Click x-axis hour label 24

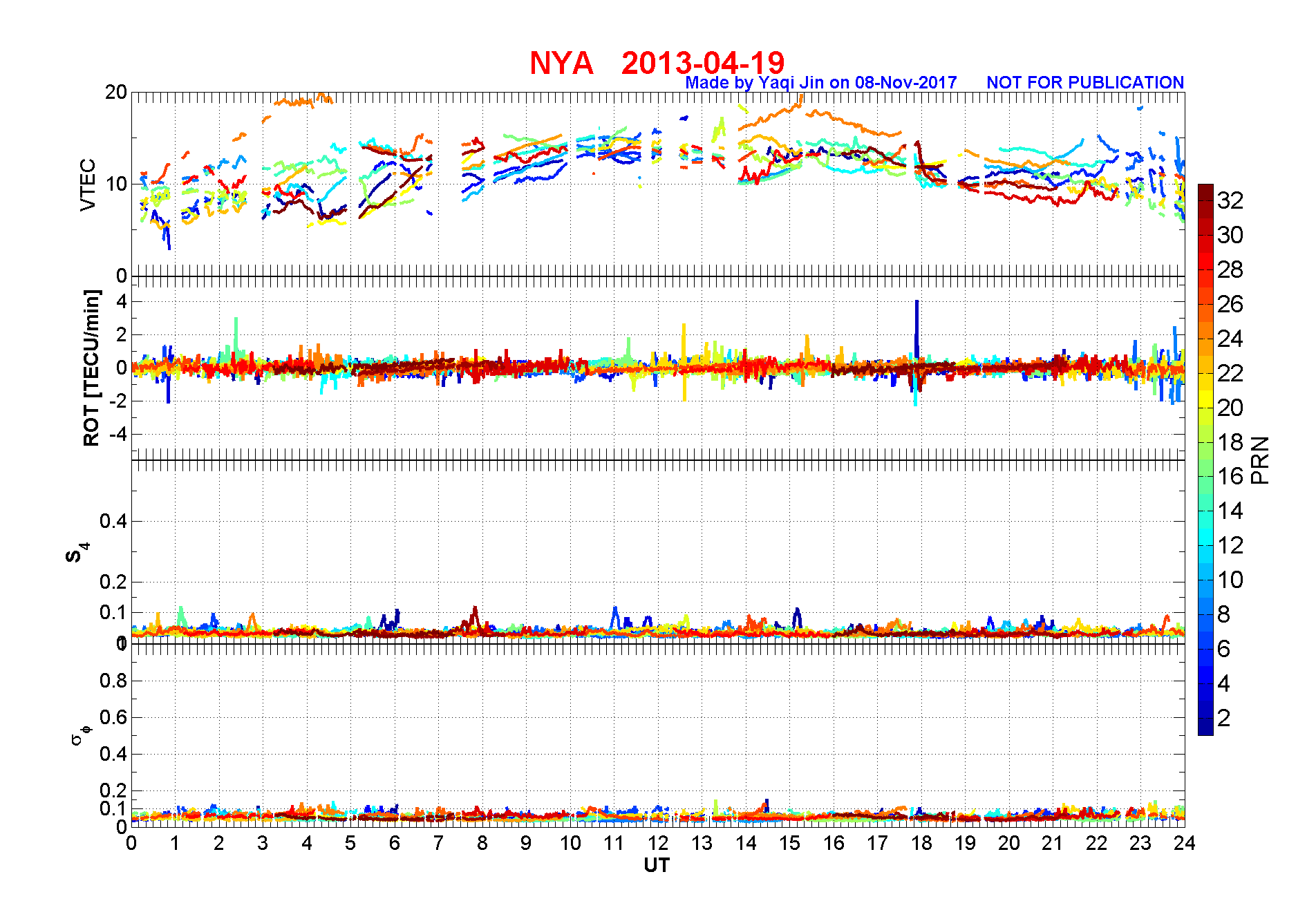tap(1185, 843)
